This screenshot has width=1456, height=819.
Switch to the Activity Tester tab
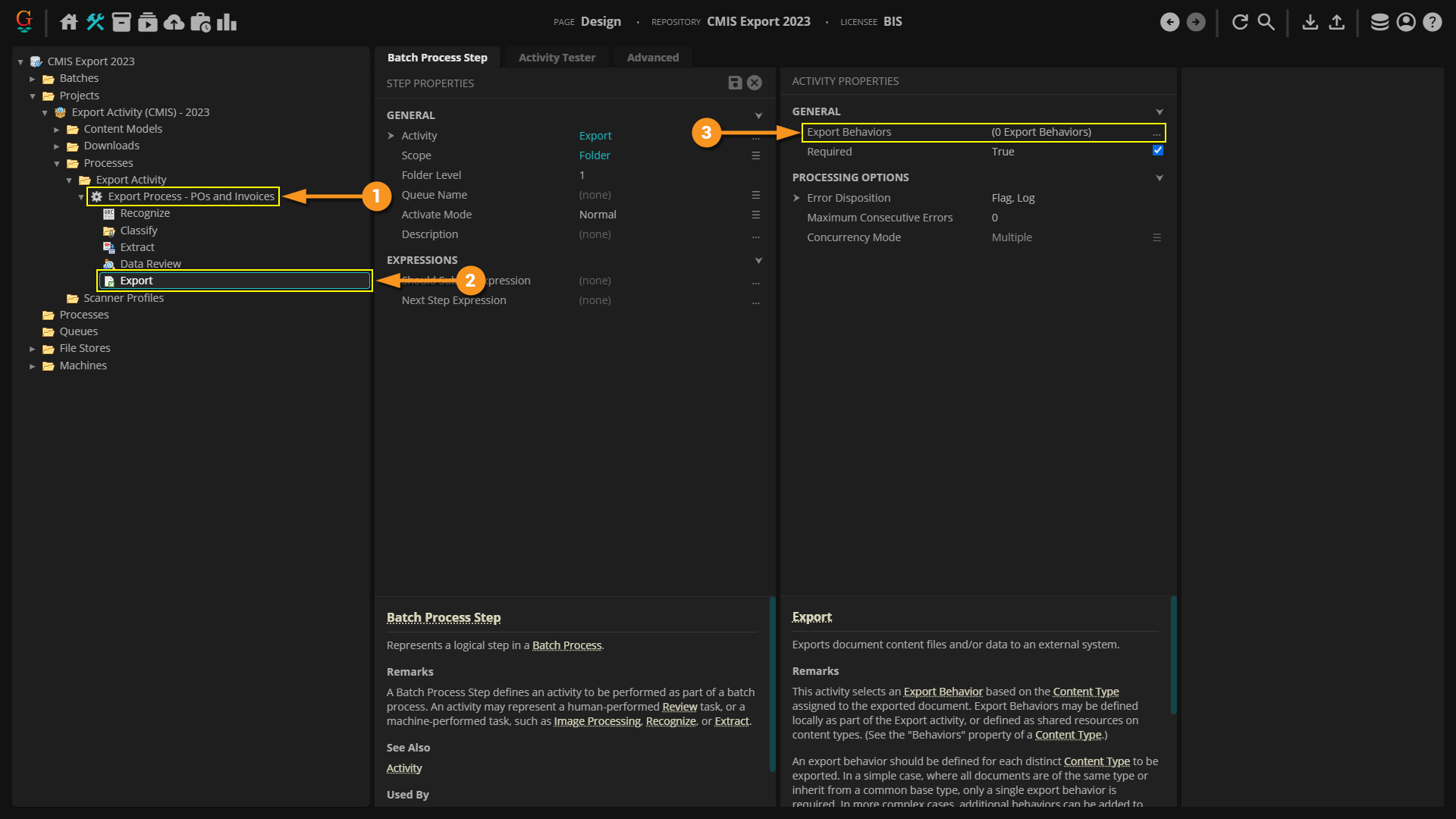(x=557, y=58)
